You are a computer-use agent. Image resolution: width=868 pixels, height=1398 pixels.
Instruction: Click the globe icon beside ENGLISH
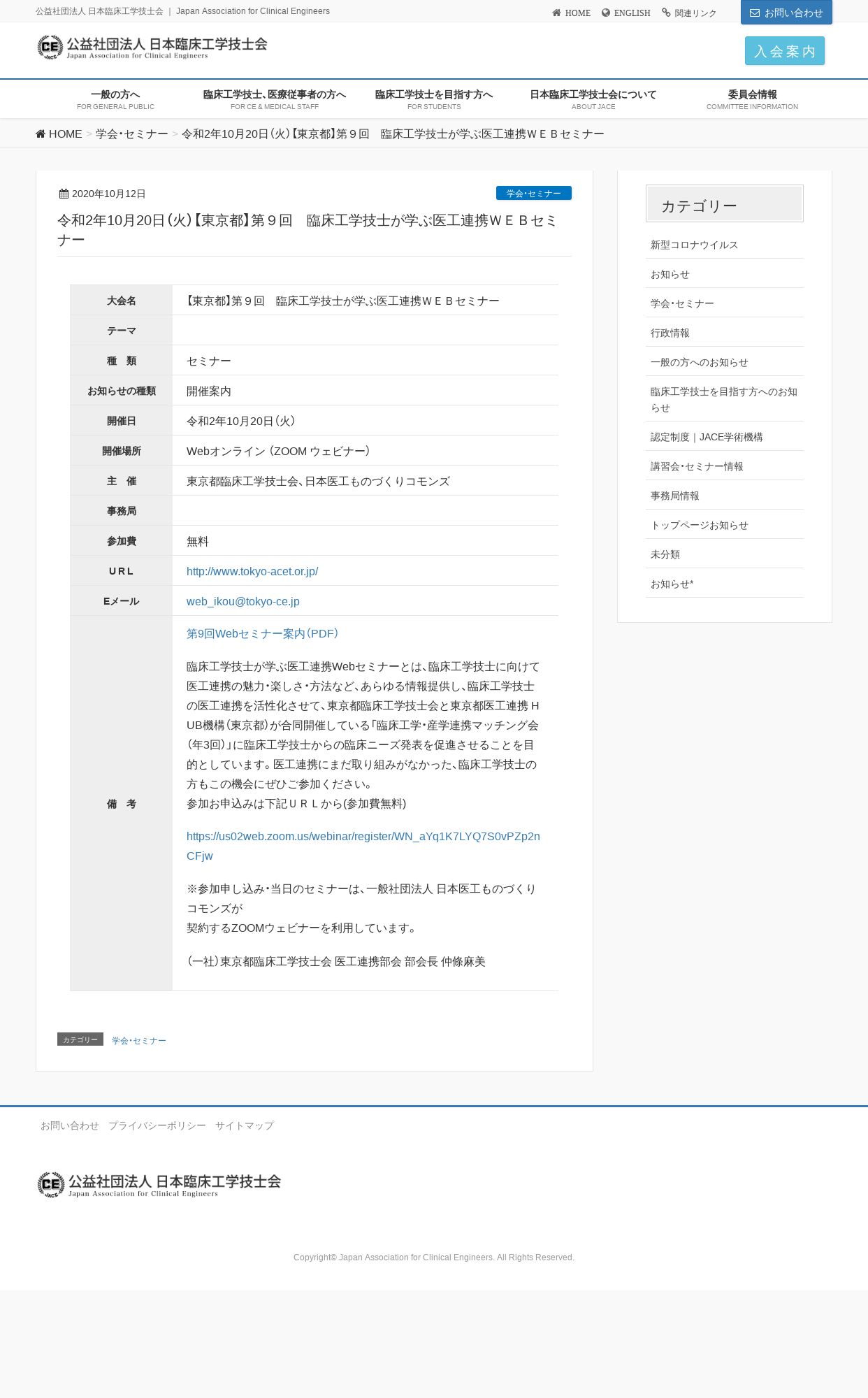pyautogui.click(x=606, y=13)
